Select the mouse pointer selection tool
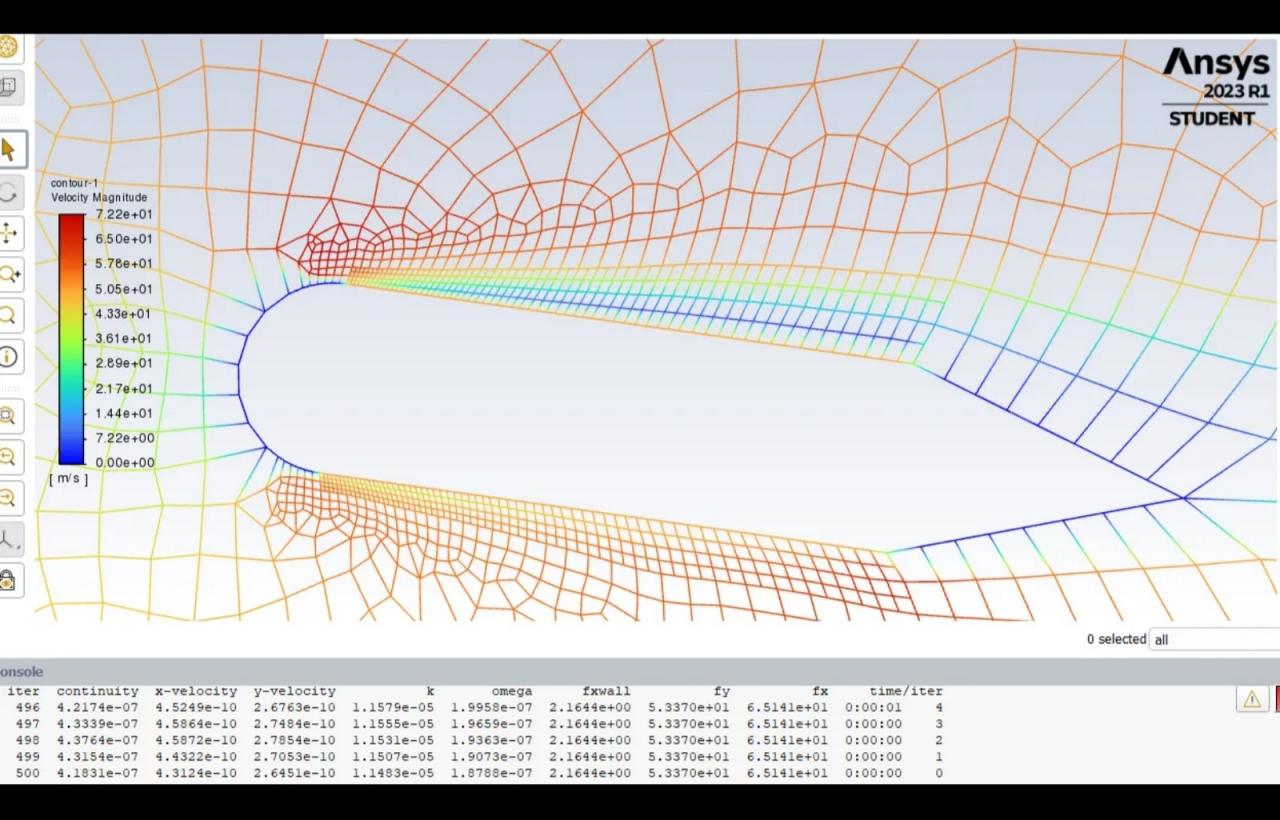The width and height of the screenshot is (1280, 820). 9,150
